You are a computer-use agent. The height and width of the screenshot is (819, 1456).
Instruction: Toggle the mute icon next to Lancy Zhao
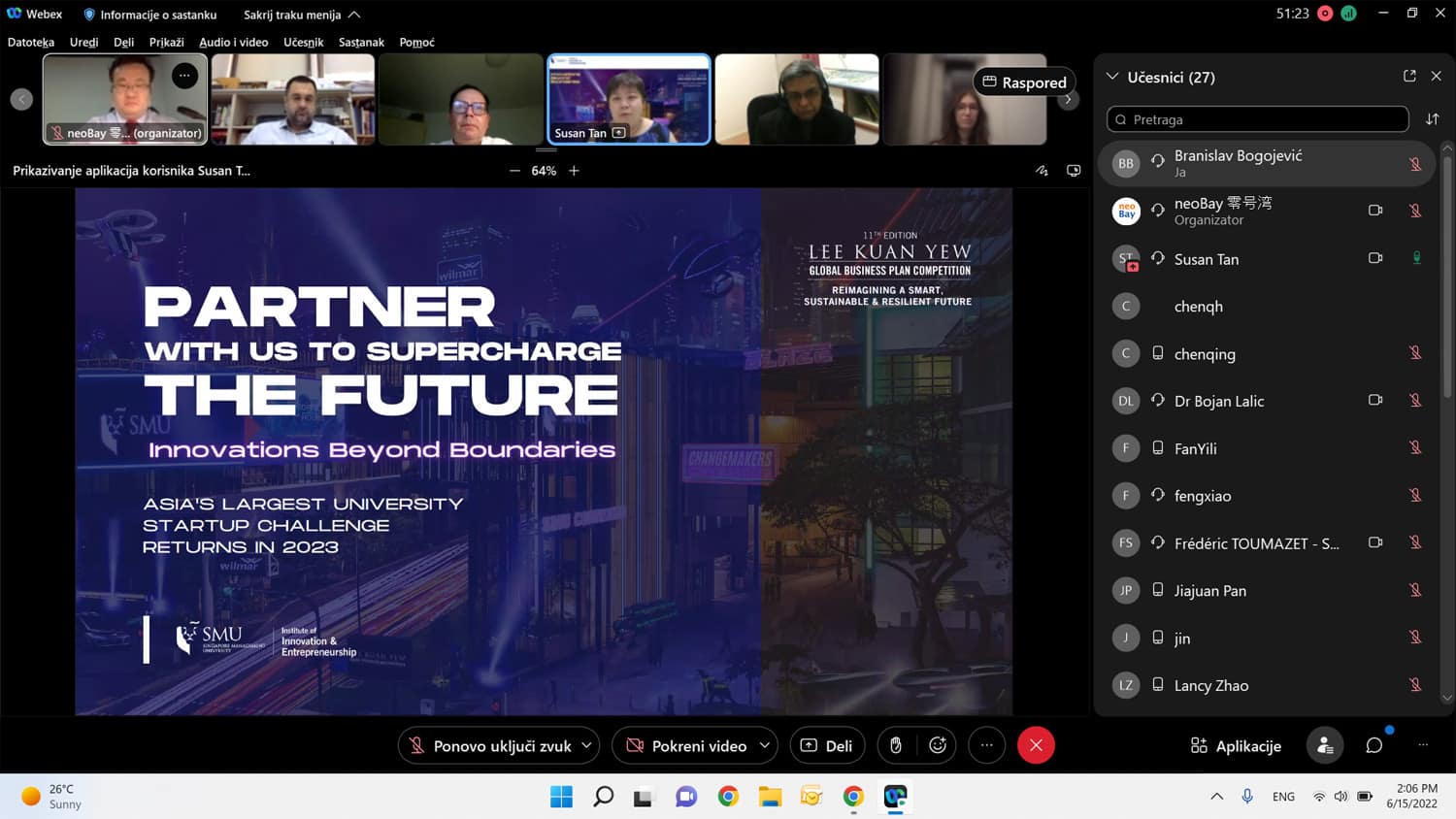(x=1415, y=685)
